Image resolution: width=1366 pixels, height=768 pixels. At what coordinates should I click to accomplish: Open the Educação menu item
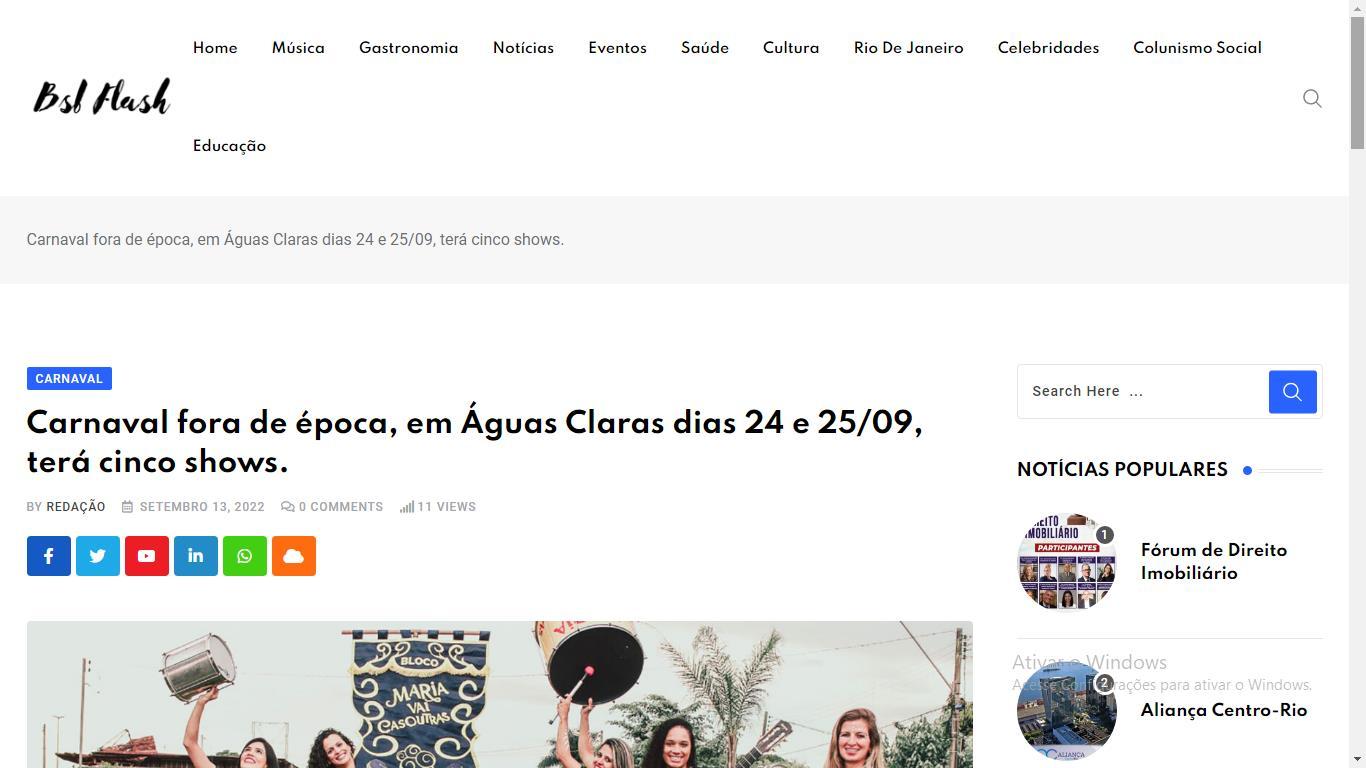[x=229, y=146]
